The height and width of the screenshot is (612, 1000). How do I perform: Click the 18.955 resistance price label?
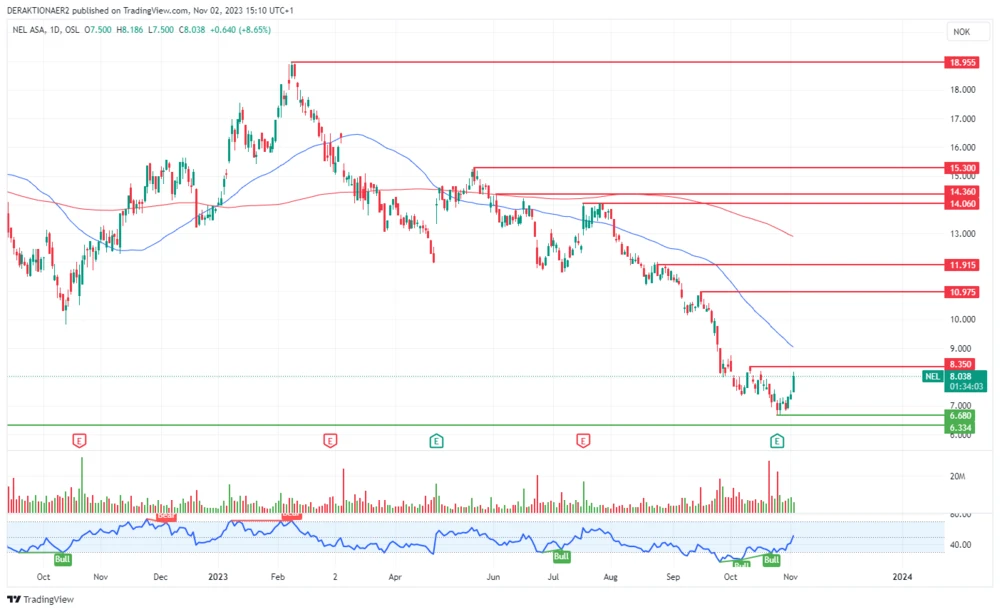[963, 62]
